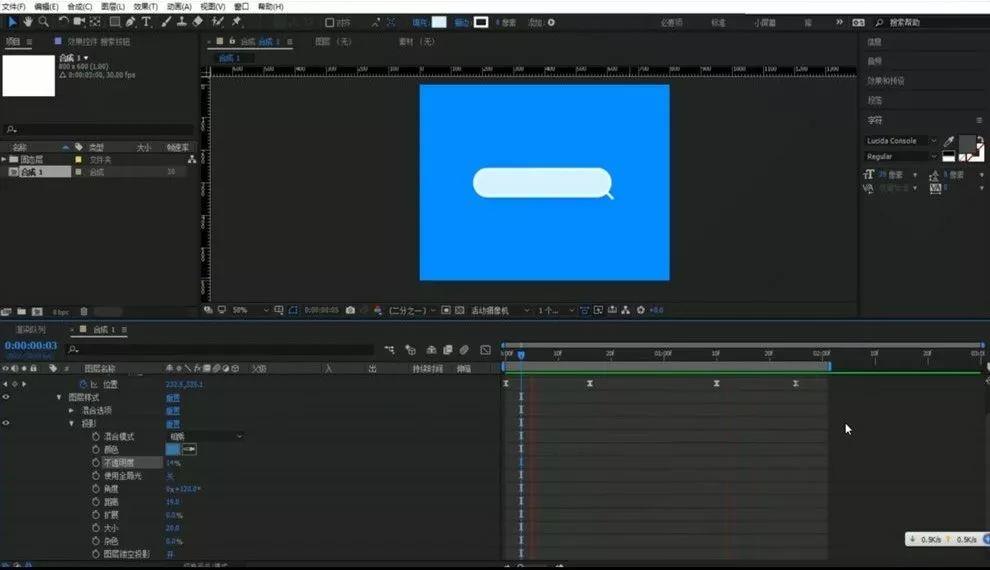
Task: Open active camera view dropdown
Action: click(x=500, y=310)
